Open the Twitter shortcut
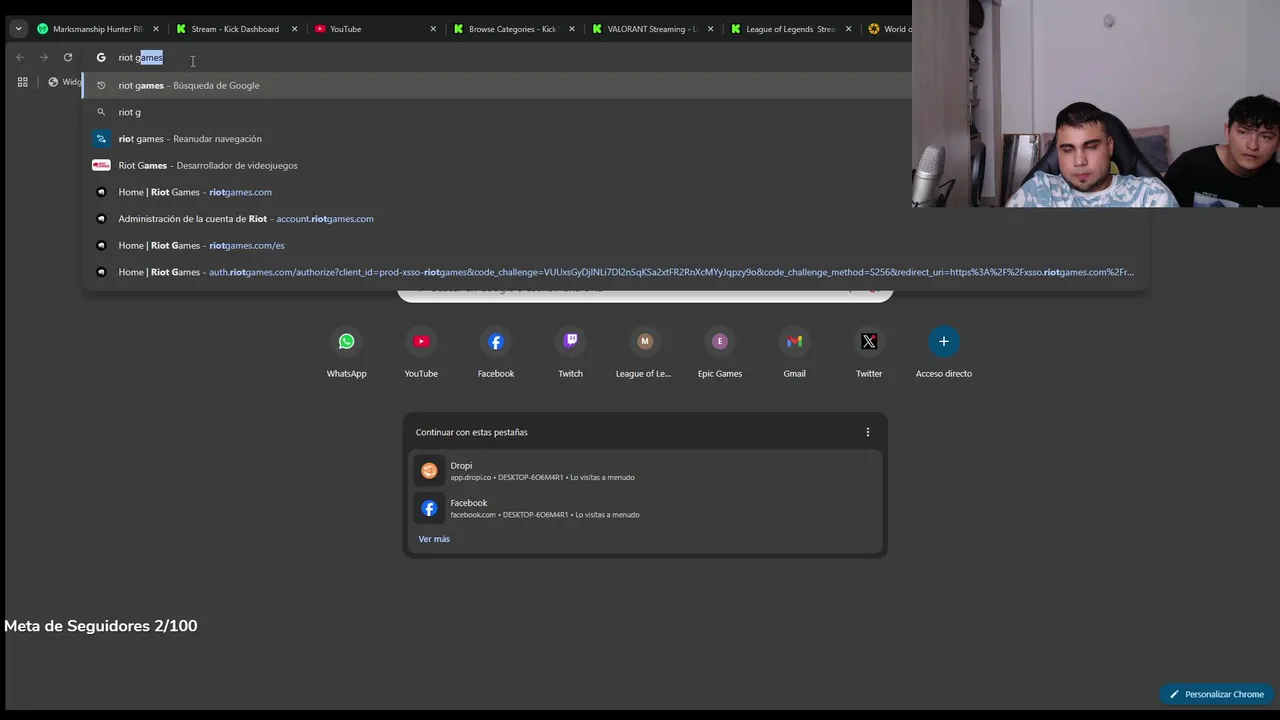 [x=869, y=353]
